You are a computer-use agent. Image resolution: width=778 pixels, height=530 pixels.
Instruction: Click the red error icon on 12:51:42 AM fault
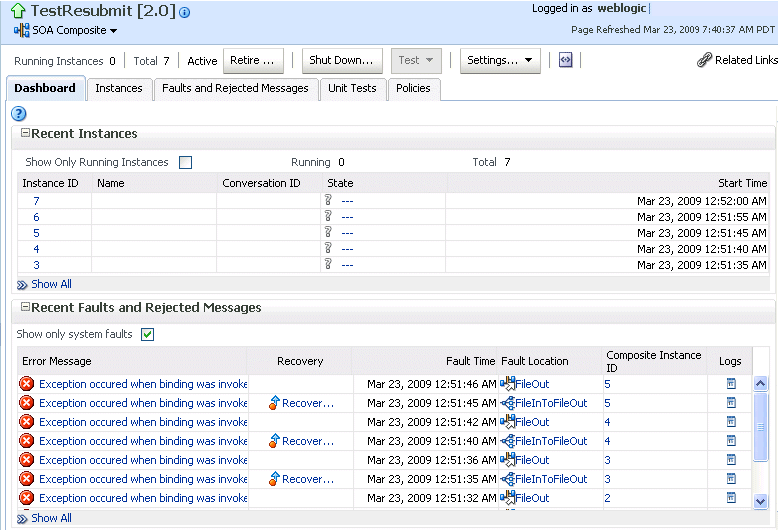[x=27, y=421]
